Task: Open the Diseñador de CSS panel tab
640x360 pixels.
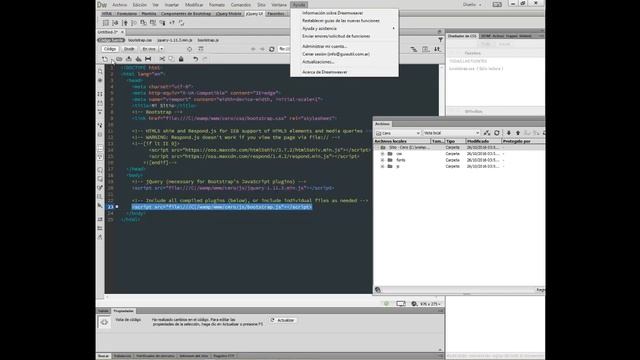Action: 462,36
